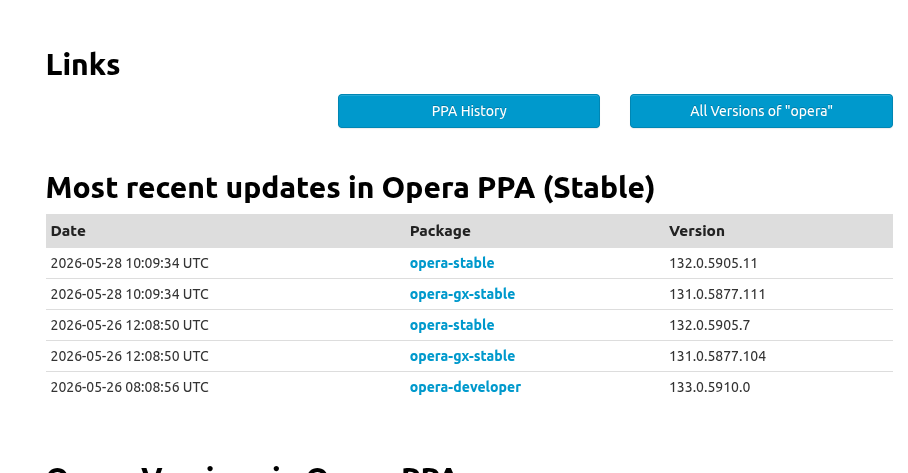Select version text 133.0.5910.0

[709, 387]
